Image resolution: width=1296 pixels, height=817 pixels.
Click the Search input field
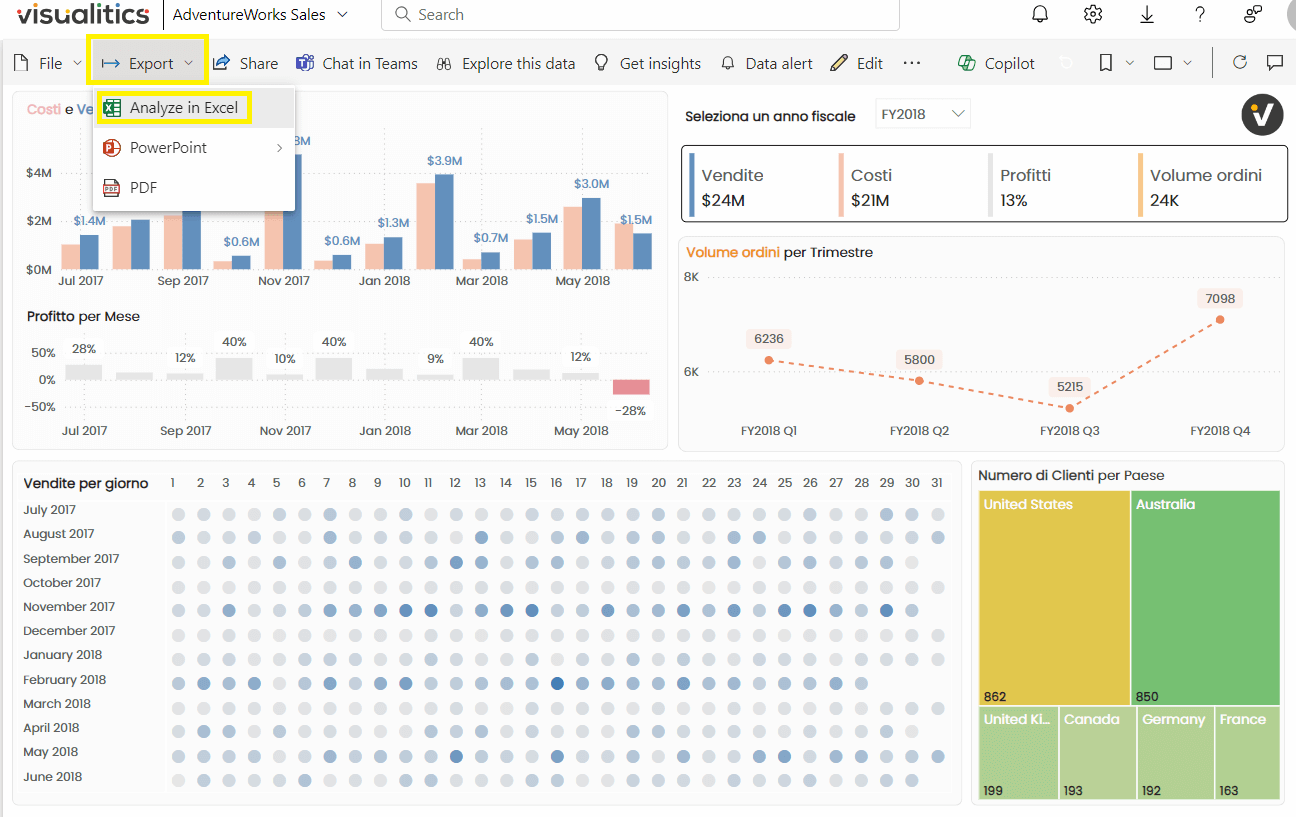pyautogui.click(x=640, y=15)
